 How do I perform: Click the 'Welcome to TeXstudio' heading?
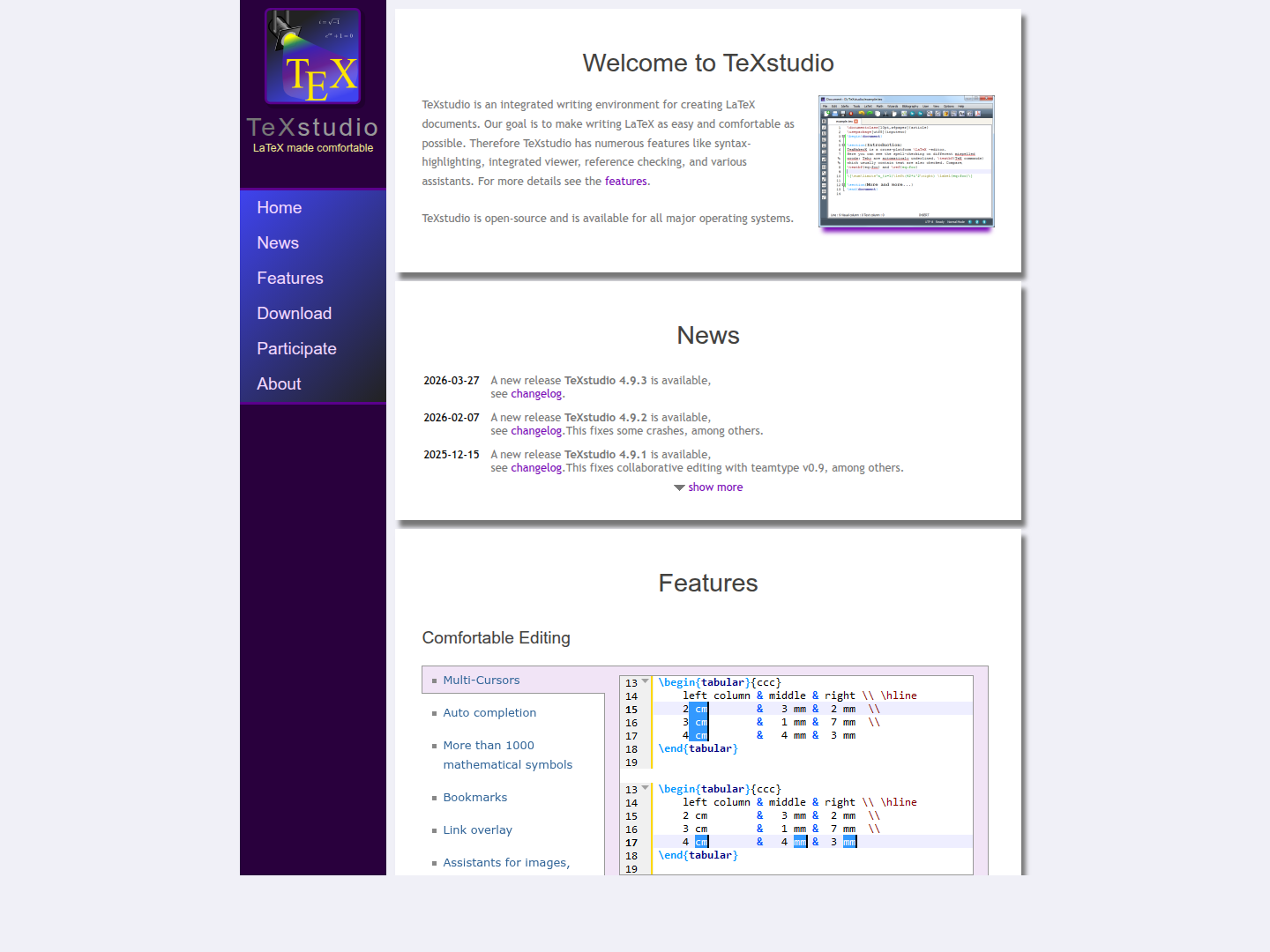point(708,63)
